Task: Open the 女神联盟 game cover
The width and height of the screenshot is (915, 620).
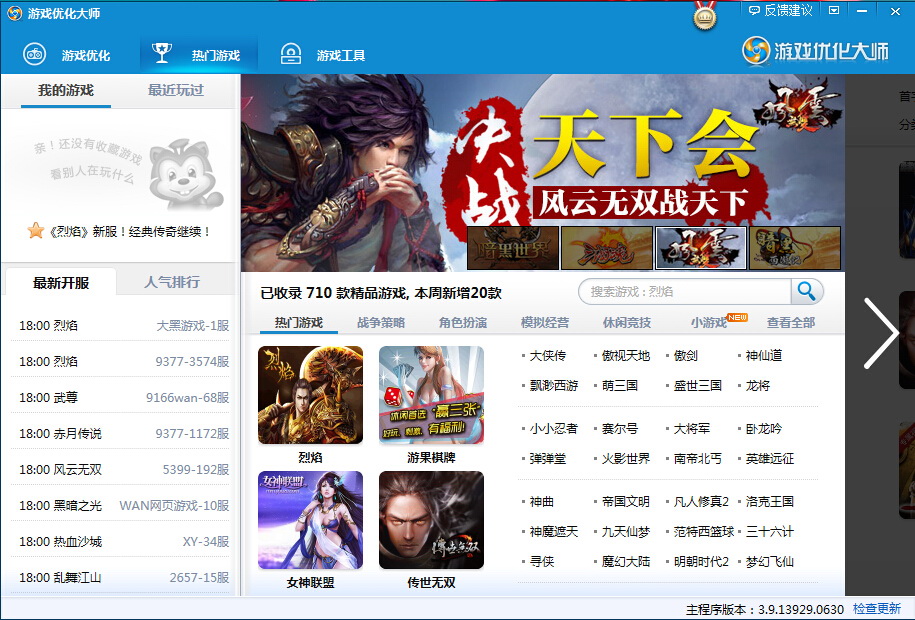Action: pos(310,520)
